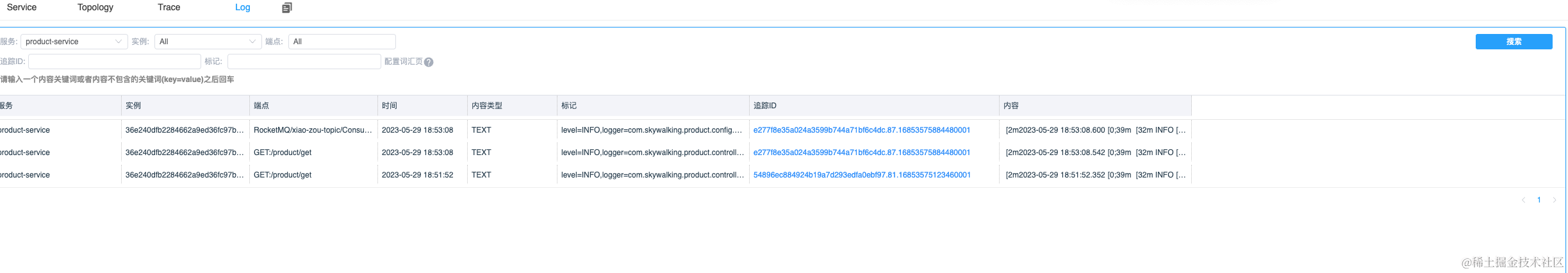Go to the previous page arrow

click(1523, 200)
